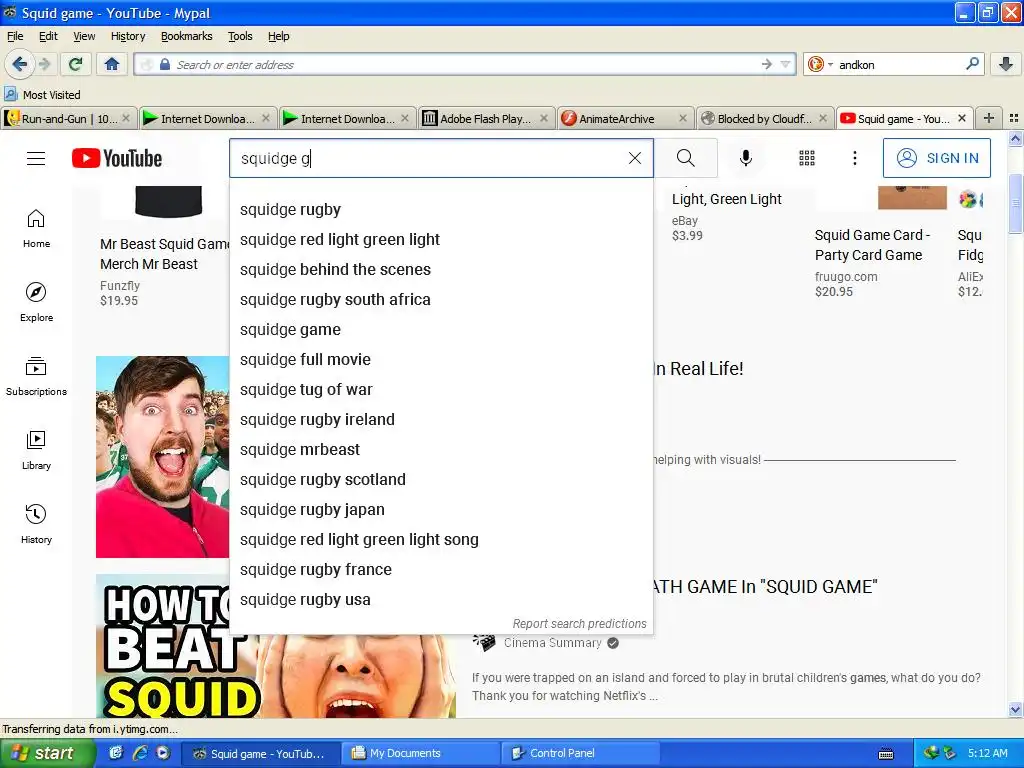Open Explore in YouTube sidebar
Viewport: 1024px width, 768px height.
pyautogui.click(x=37, y=302)
